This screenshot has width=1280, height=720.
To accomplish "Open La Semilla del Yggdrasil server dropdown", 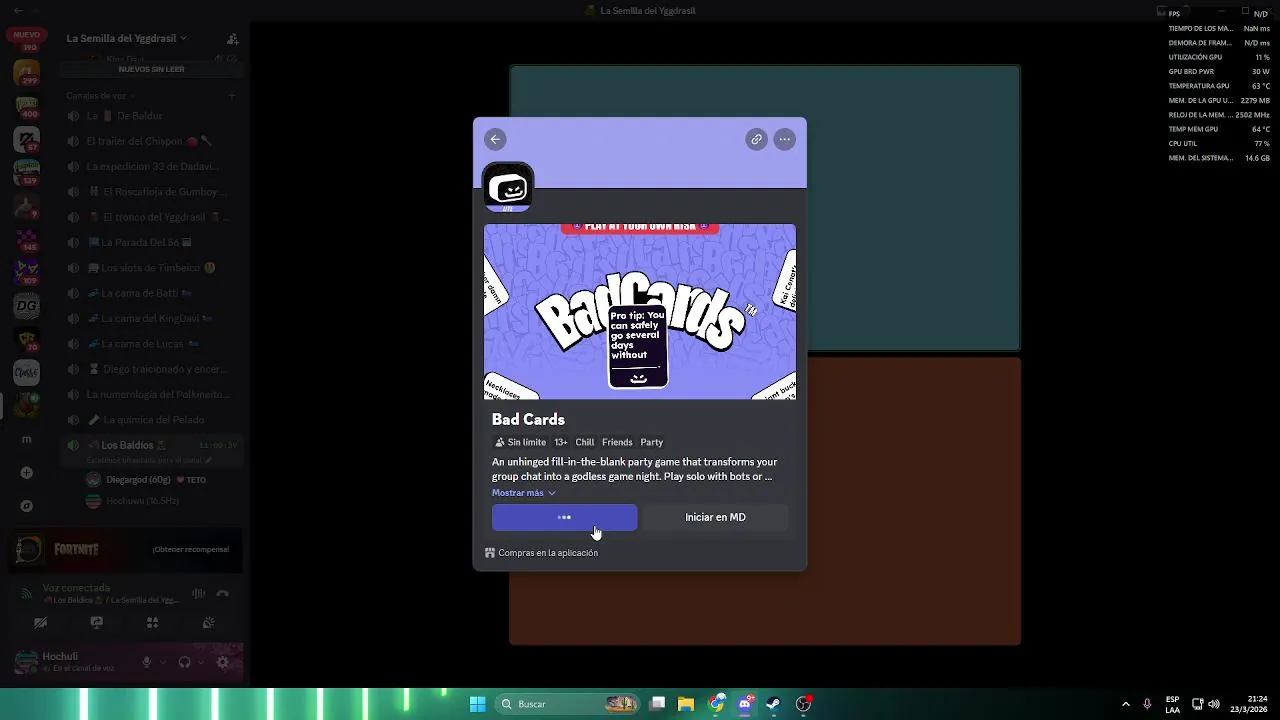I will [x=127, y=38].
